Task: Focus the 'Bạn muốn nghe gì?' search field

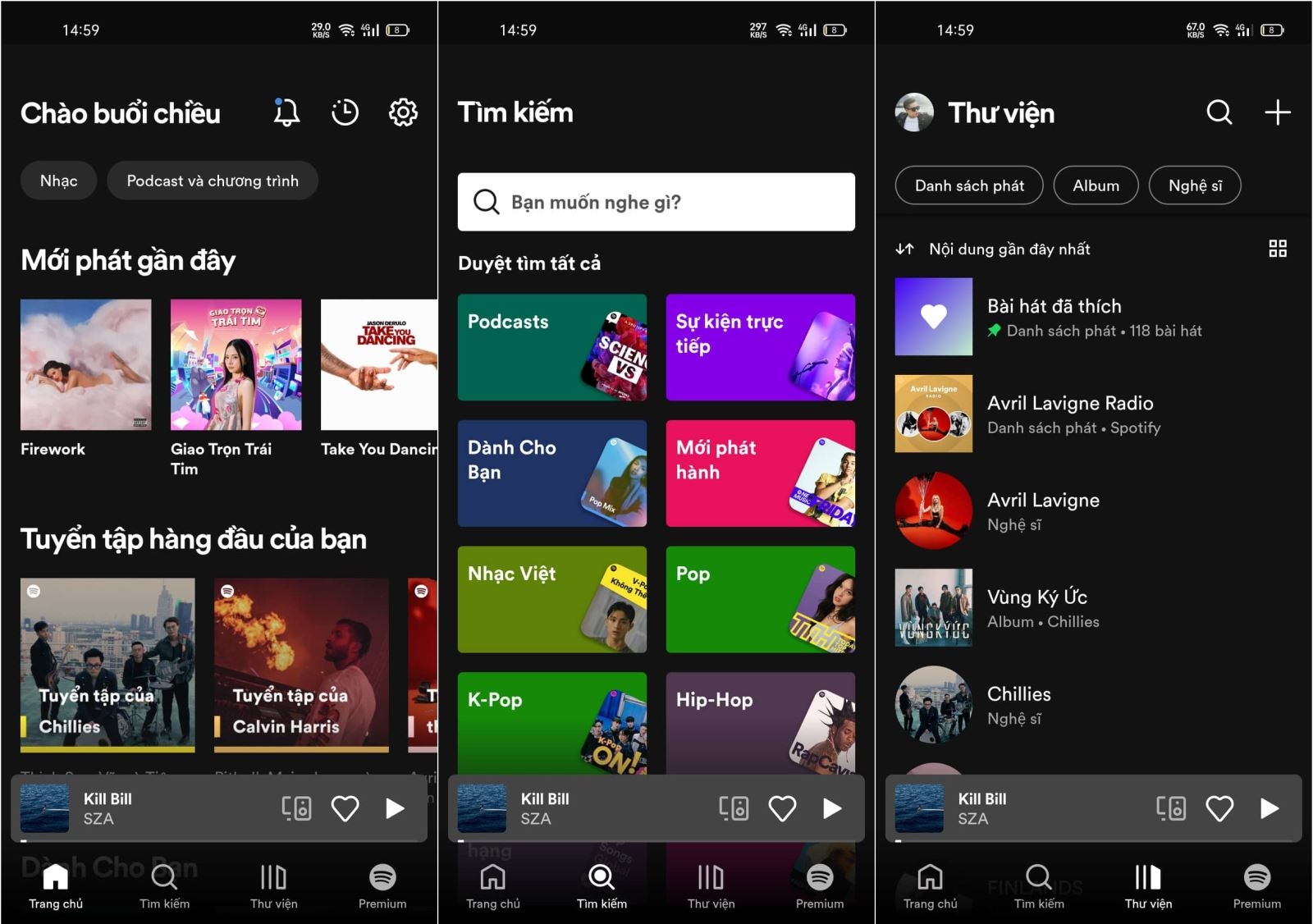Action: coord(656,202)
